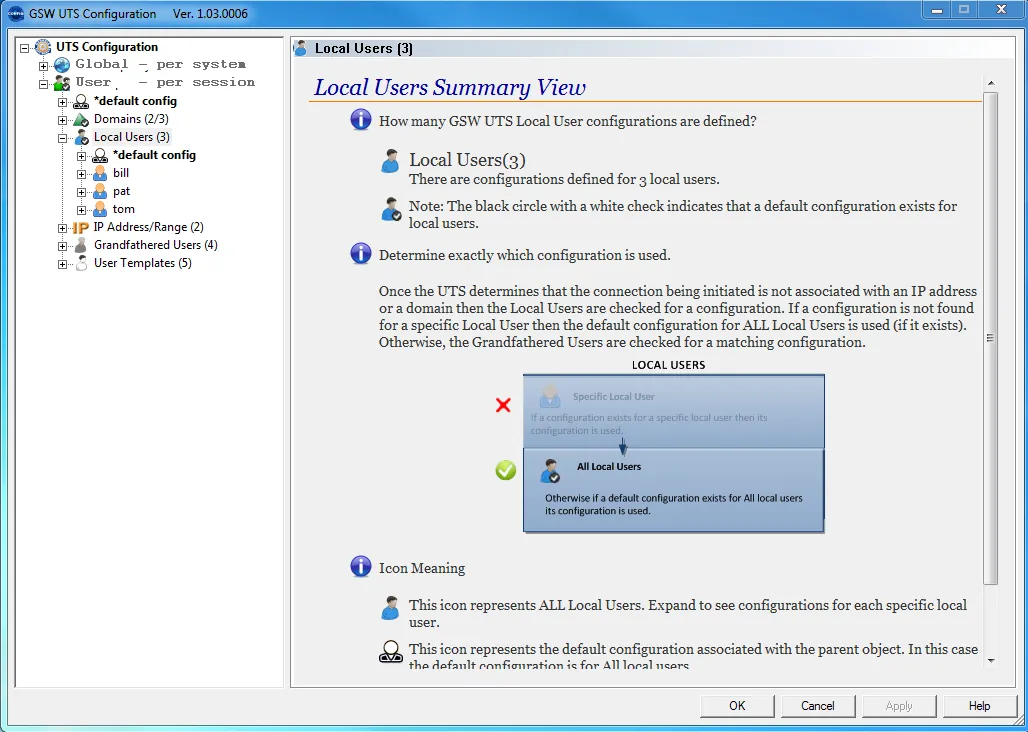The image size is (1028, 732).
Task: Expand the Global per system node
Action: (x=43, y=66)
